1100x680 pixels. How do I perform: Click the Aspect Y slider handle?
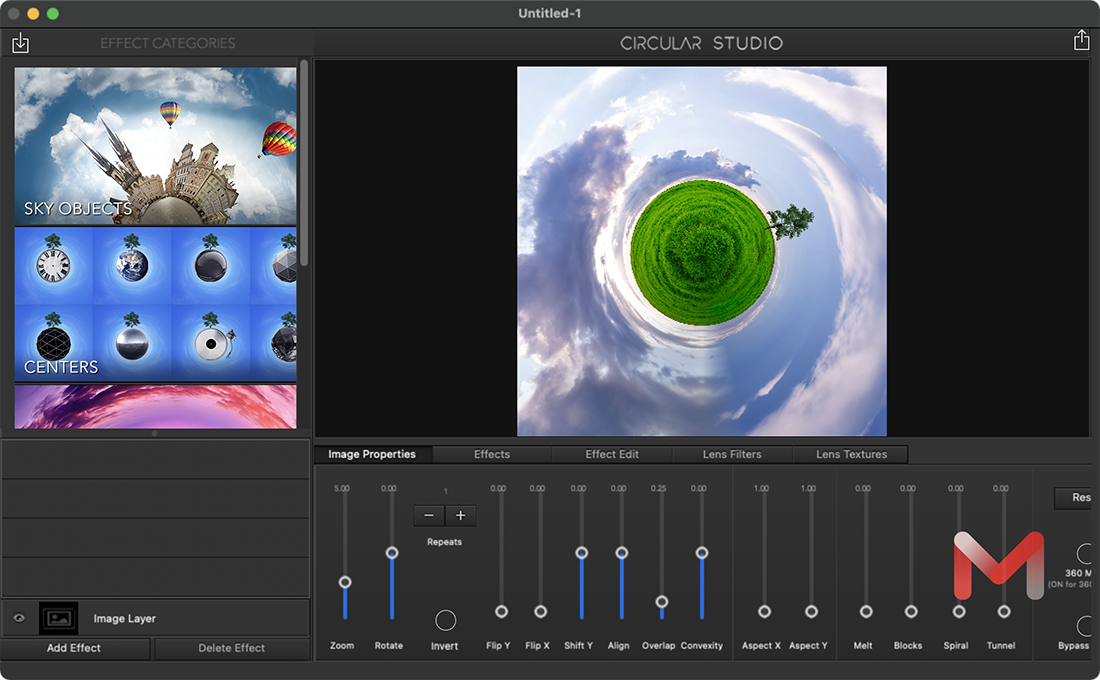pyautogui.click(x=811, y=611)
